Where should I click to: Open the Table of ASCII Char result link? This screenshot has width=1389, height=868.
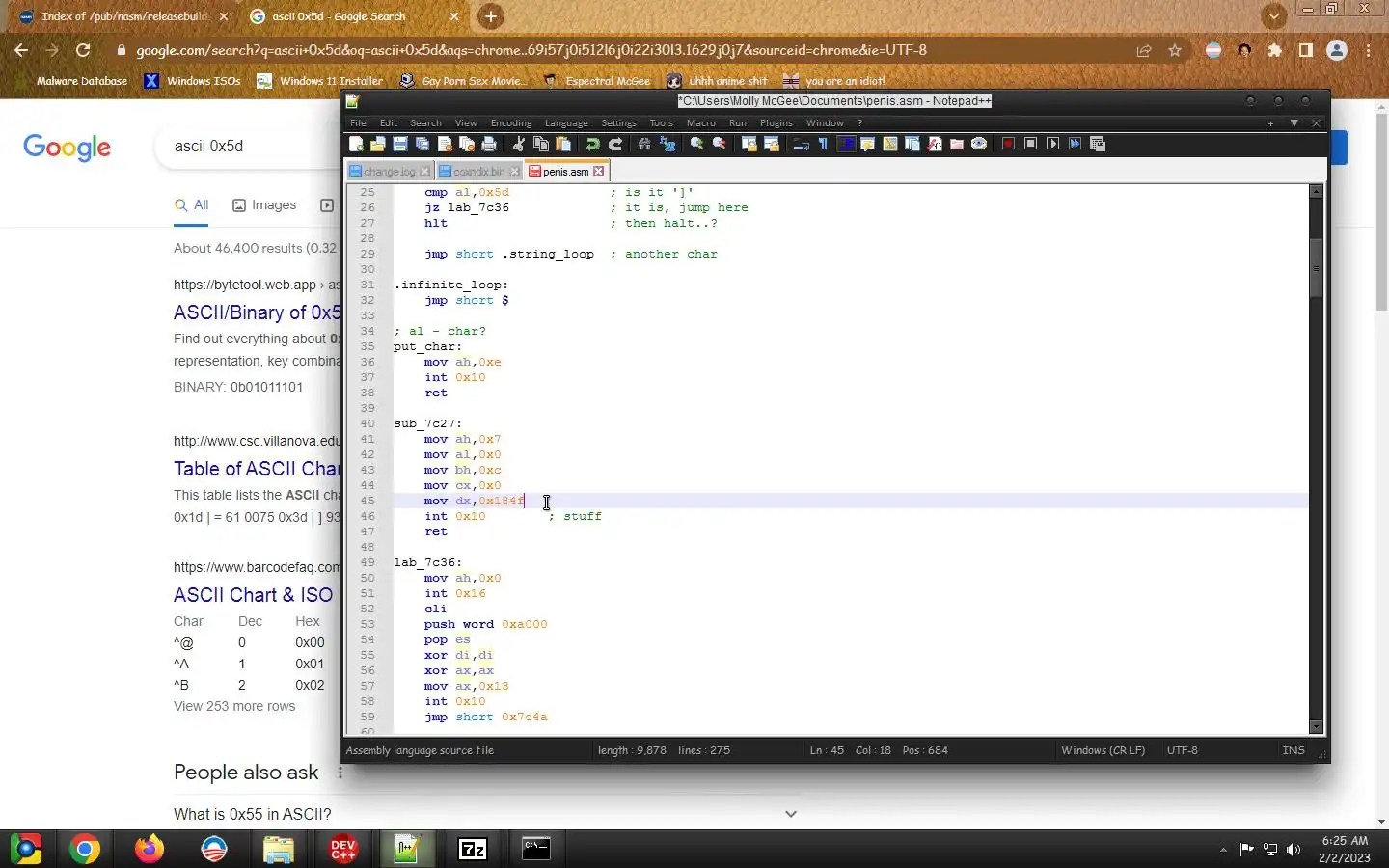point(258,469)
